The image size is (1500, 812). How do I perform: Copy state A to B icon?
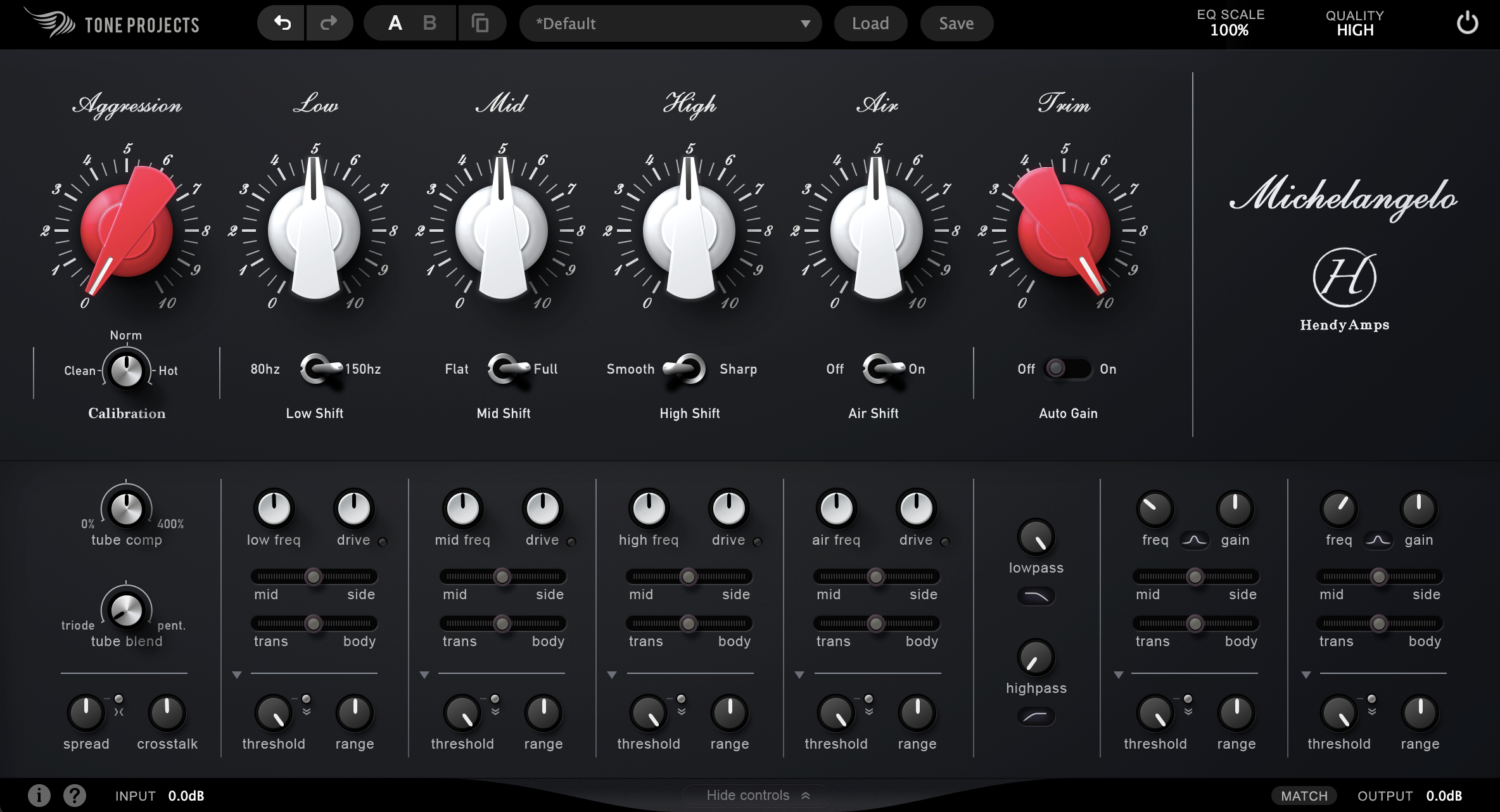pos(481,23)
